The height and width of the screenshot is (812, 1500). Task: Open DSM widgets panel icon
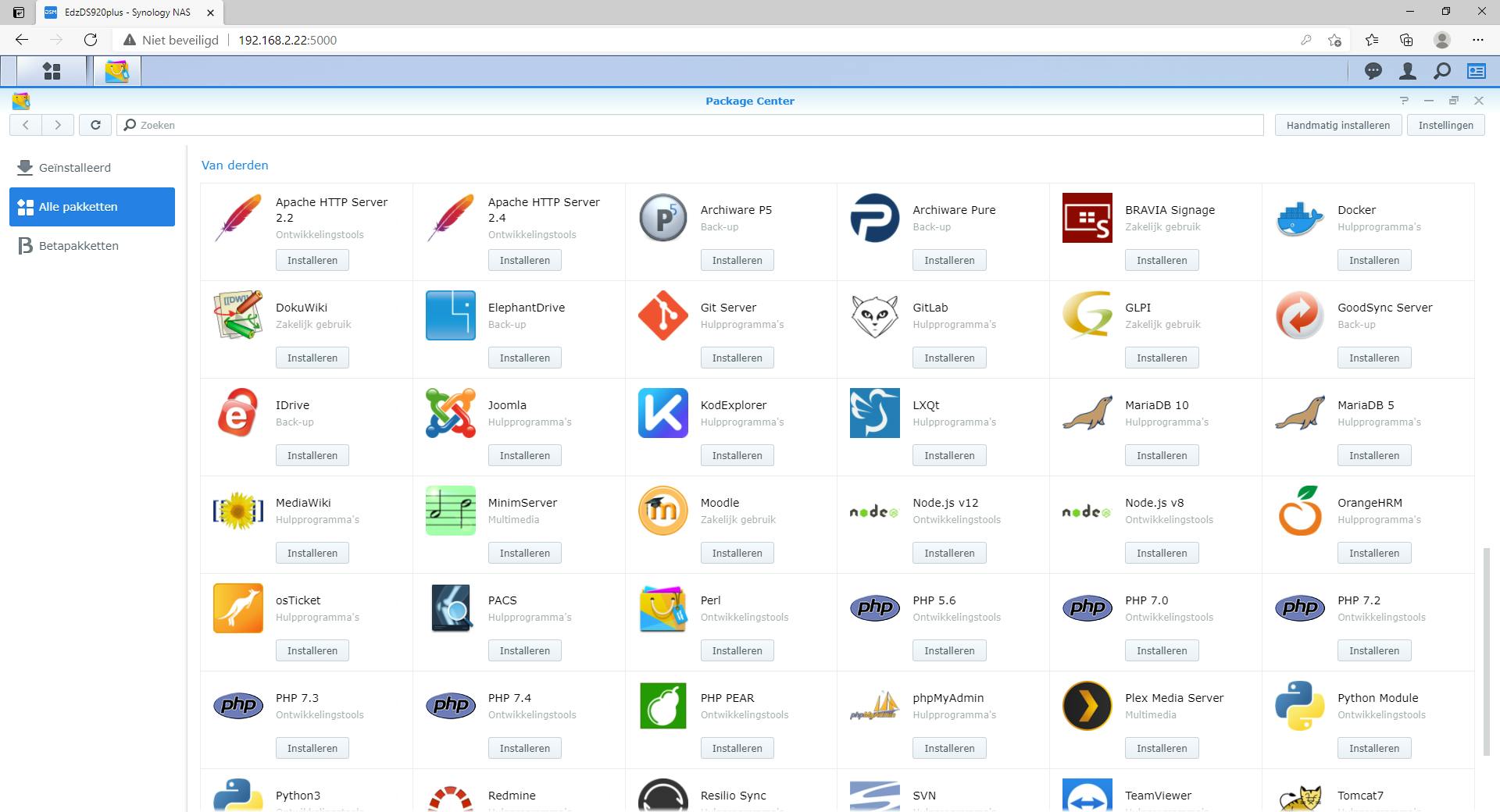click(1476, 71)
